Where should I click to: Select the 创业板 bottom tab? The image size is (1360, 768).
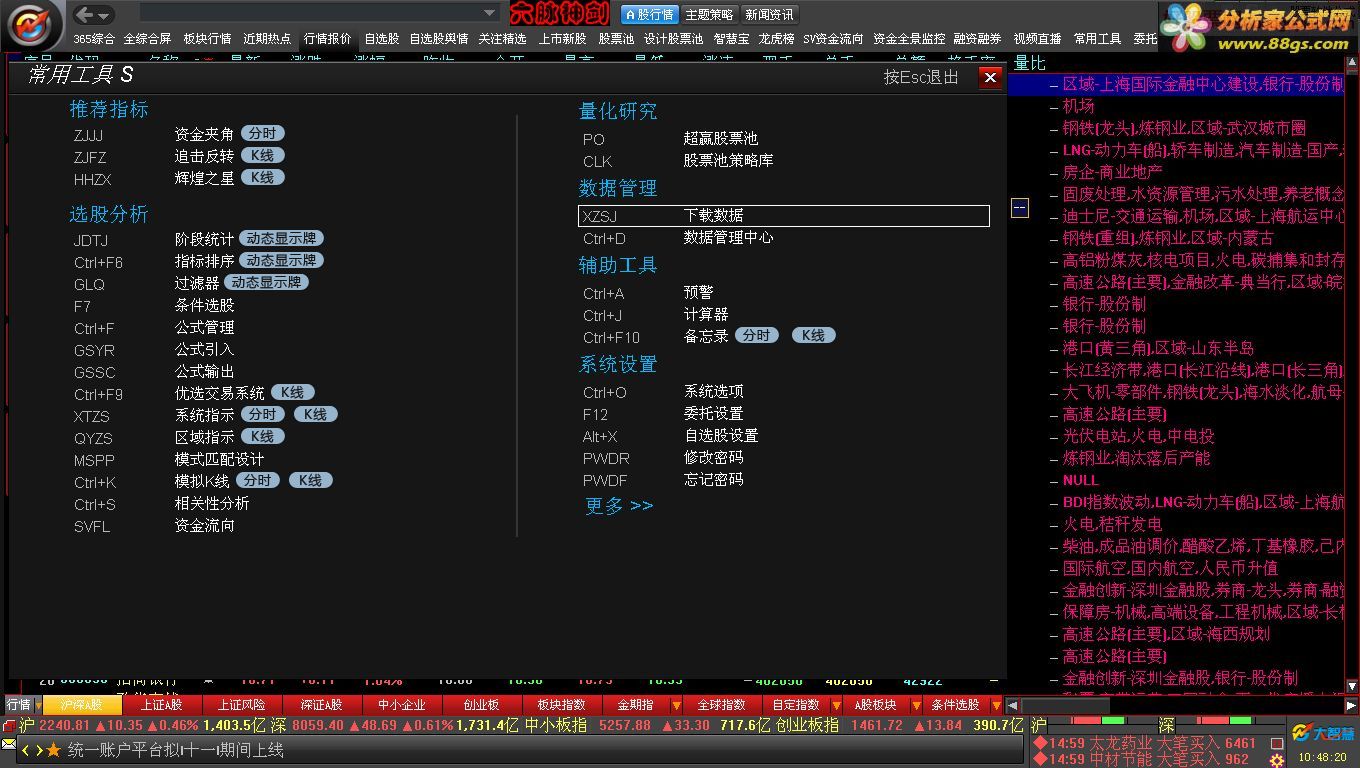481,705
